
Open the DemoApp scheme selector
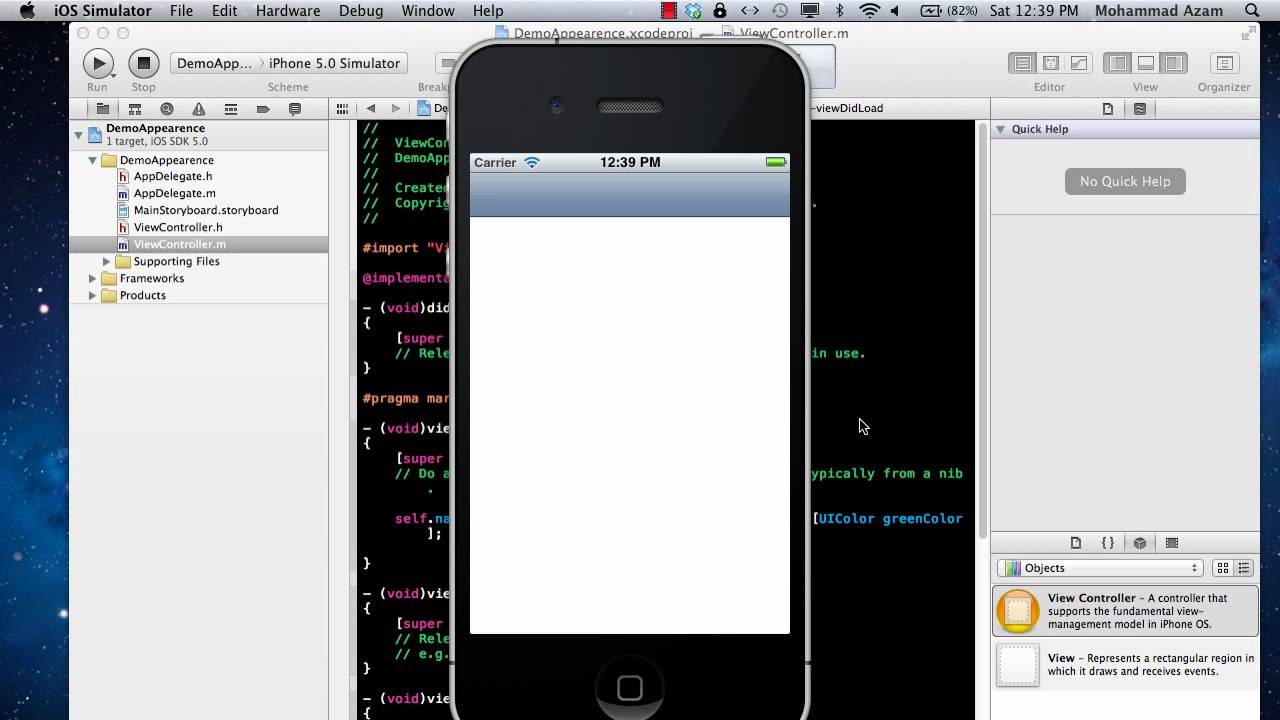point(214,63)
